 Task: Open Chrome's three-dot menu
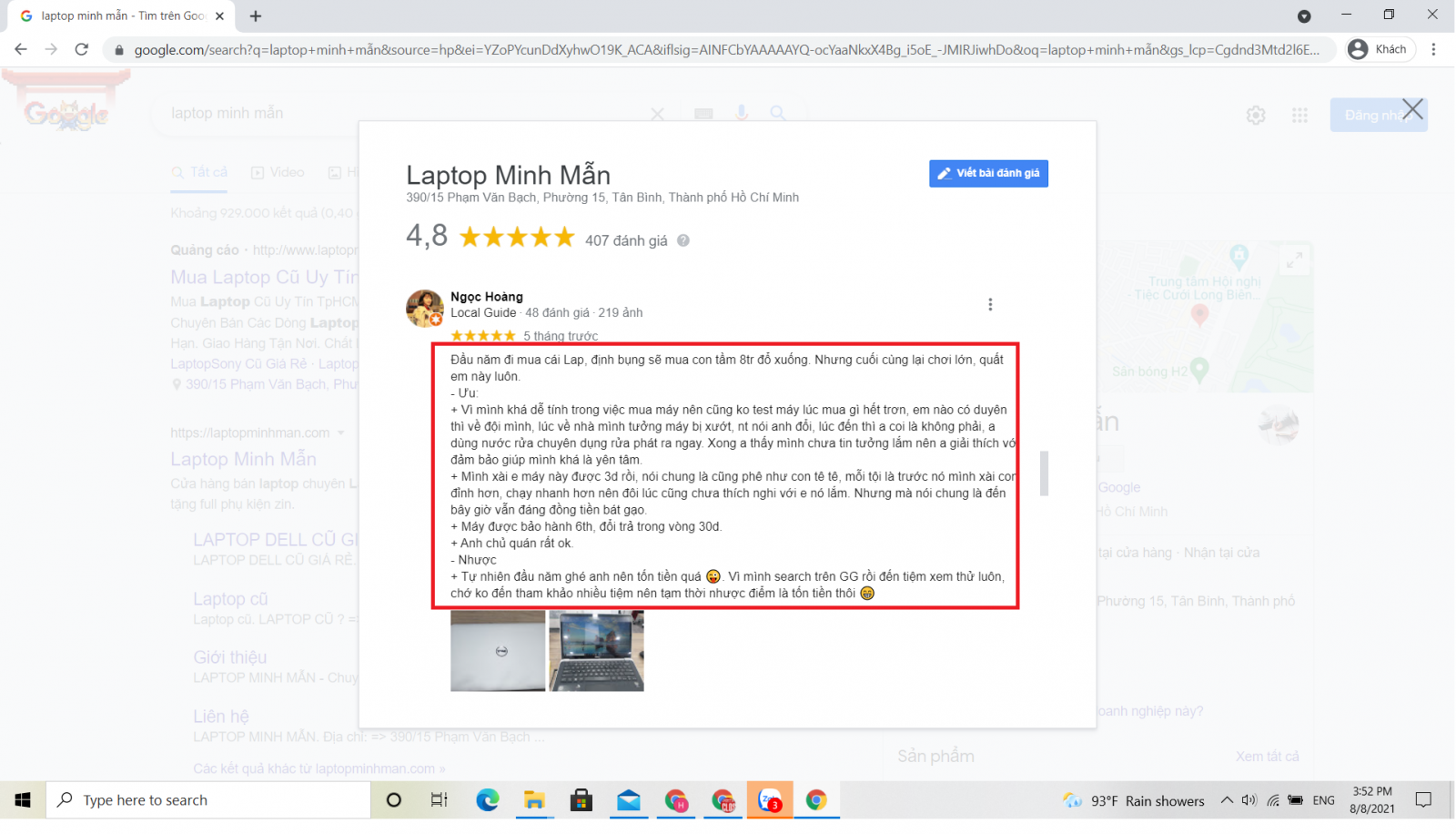[x=1433, y=49]
